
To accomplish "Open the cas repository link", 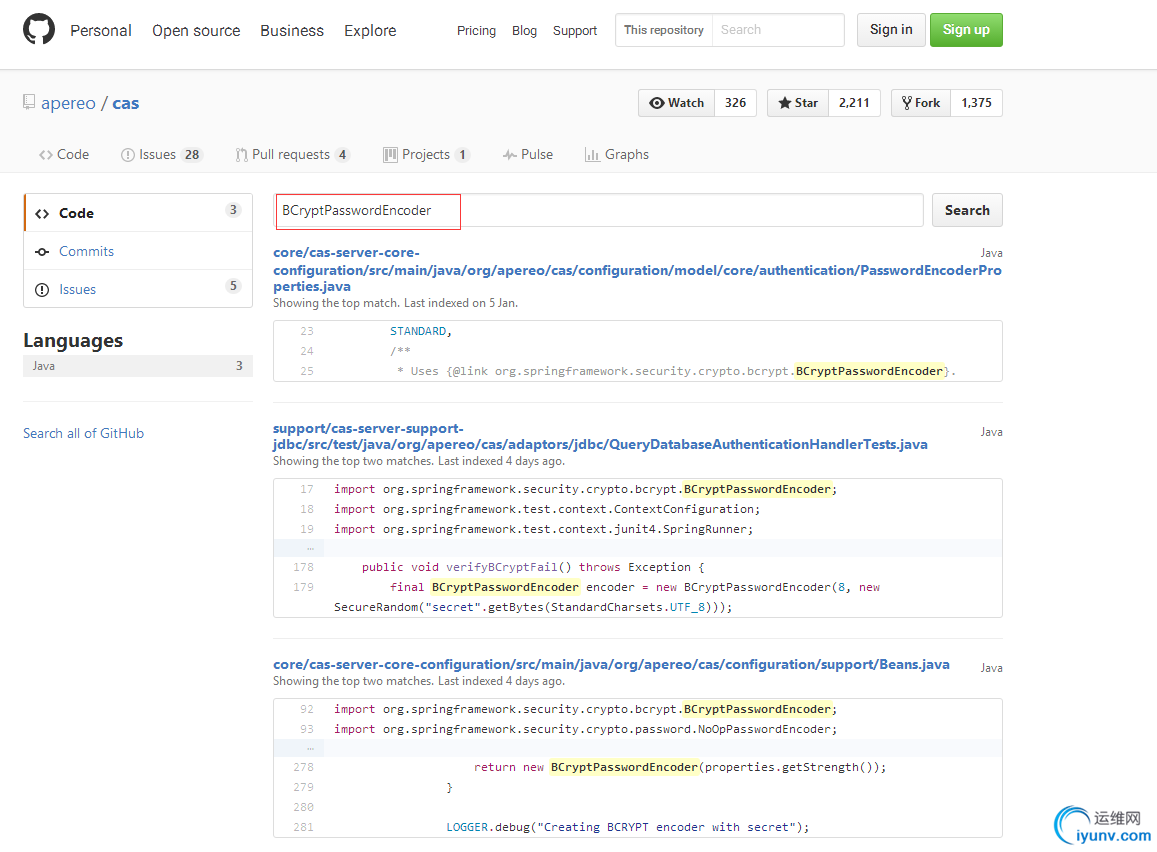I will [x=125, y=103].
